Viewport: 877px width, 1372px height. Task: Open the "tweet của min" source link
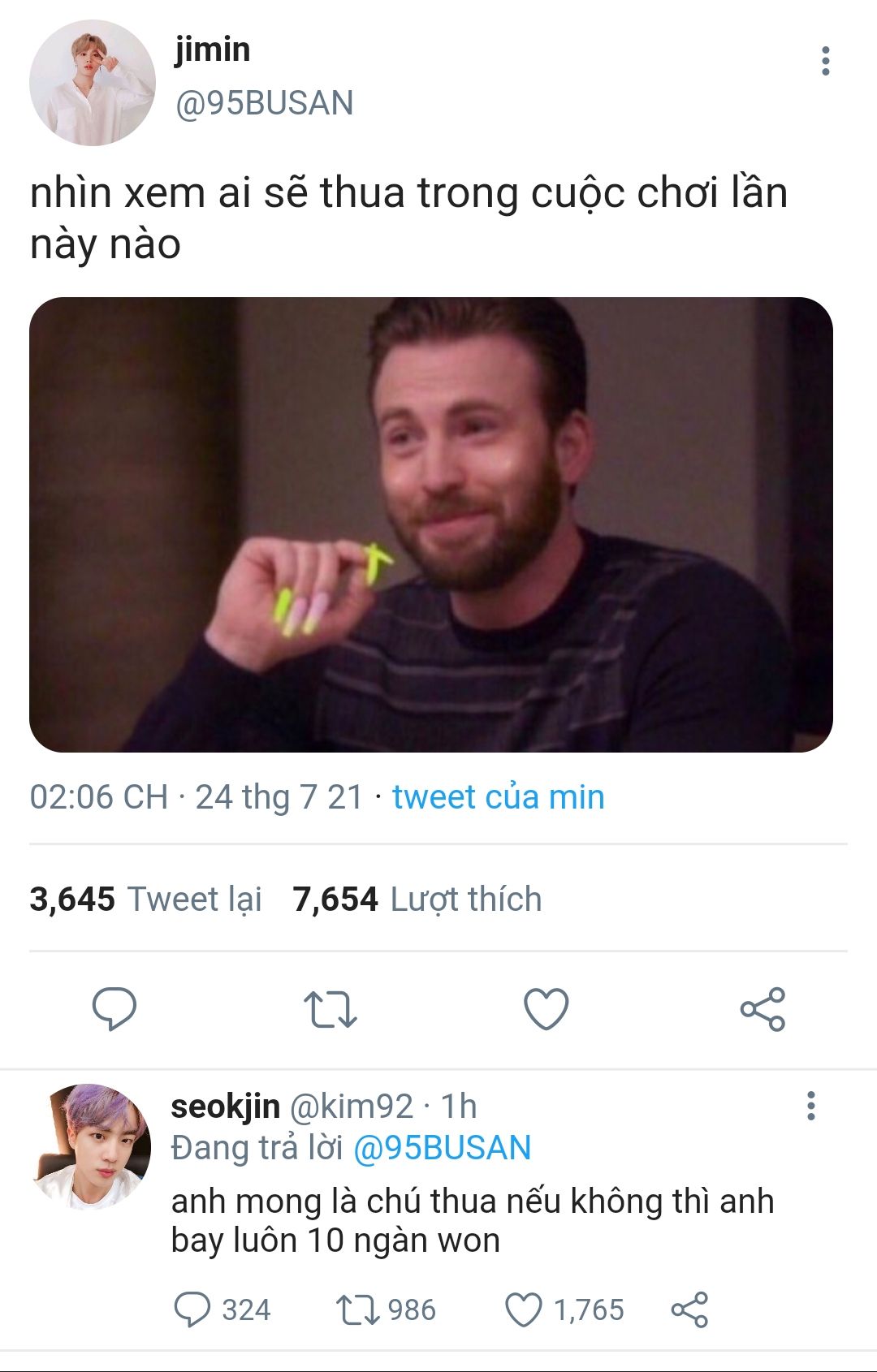(x=498, y=796)
